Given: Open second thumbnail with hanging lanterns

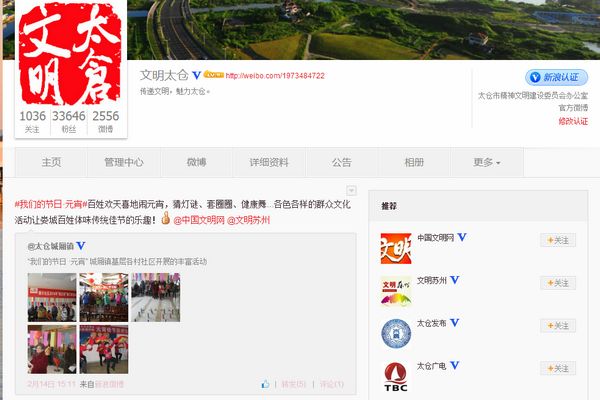Looking at the screenshot, I should tap(104, 297).
